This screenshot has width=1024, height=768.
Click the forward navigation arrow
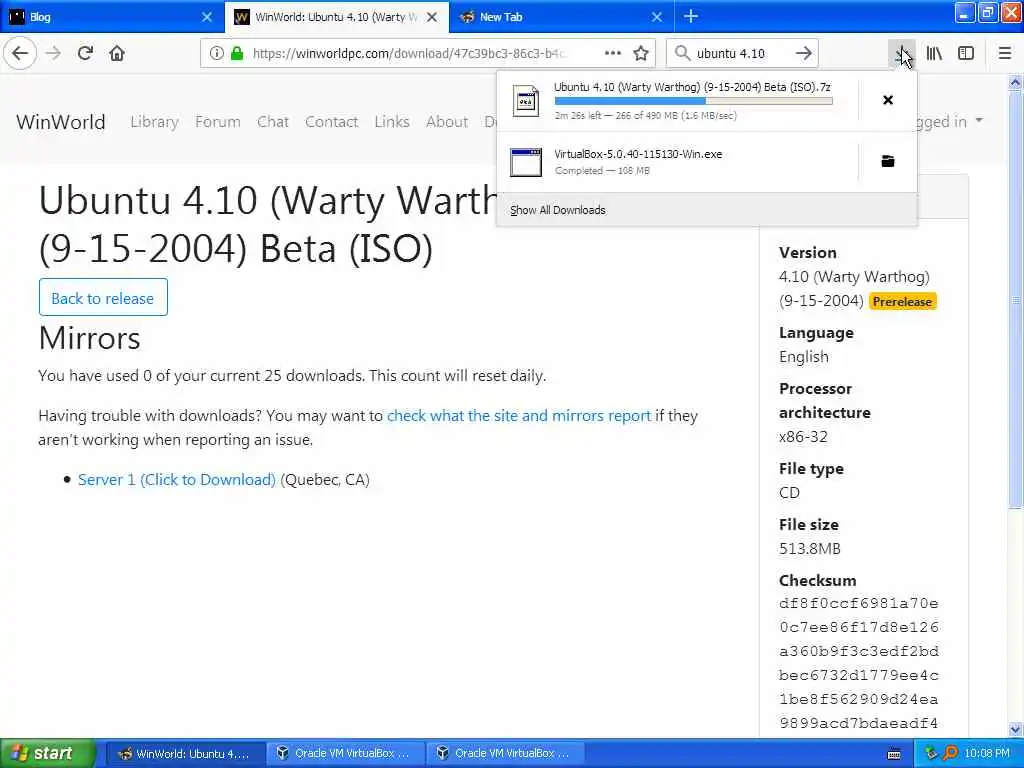click(x=54, y=53)
